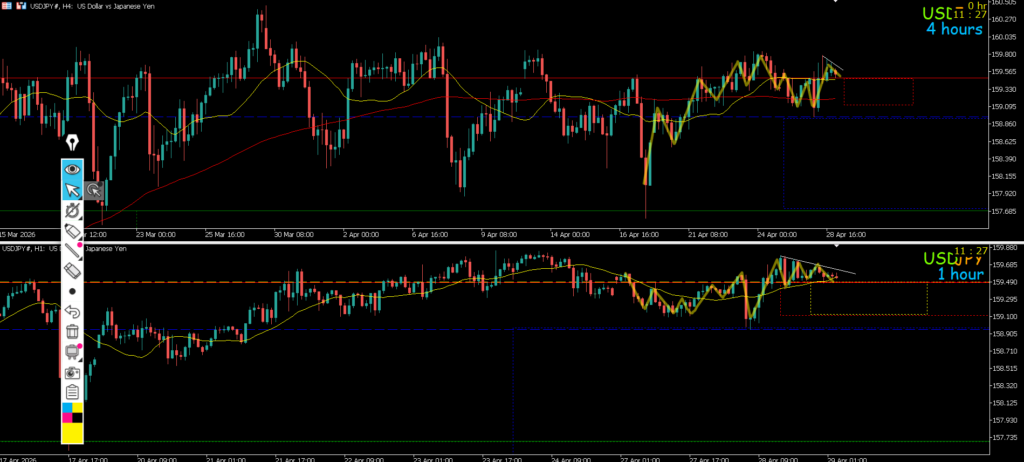
Task: Open the brush size dot selector
Action: [72, 291]
